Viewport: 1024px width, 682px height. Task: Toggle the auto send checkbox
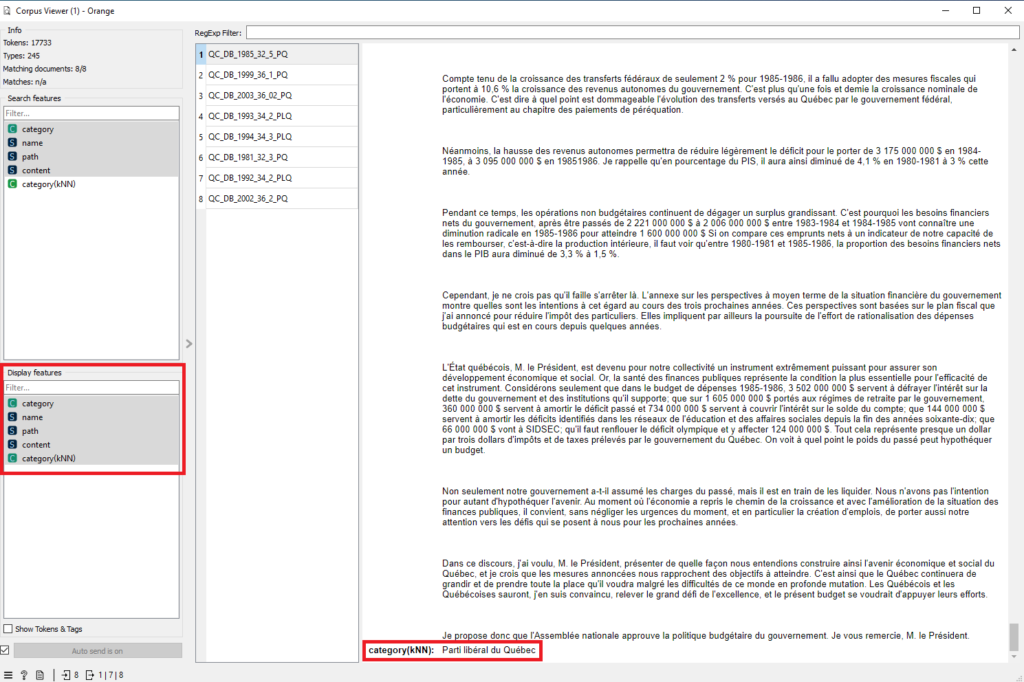pyautogui.click(x=7, y=650)
